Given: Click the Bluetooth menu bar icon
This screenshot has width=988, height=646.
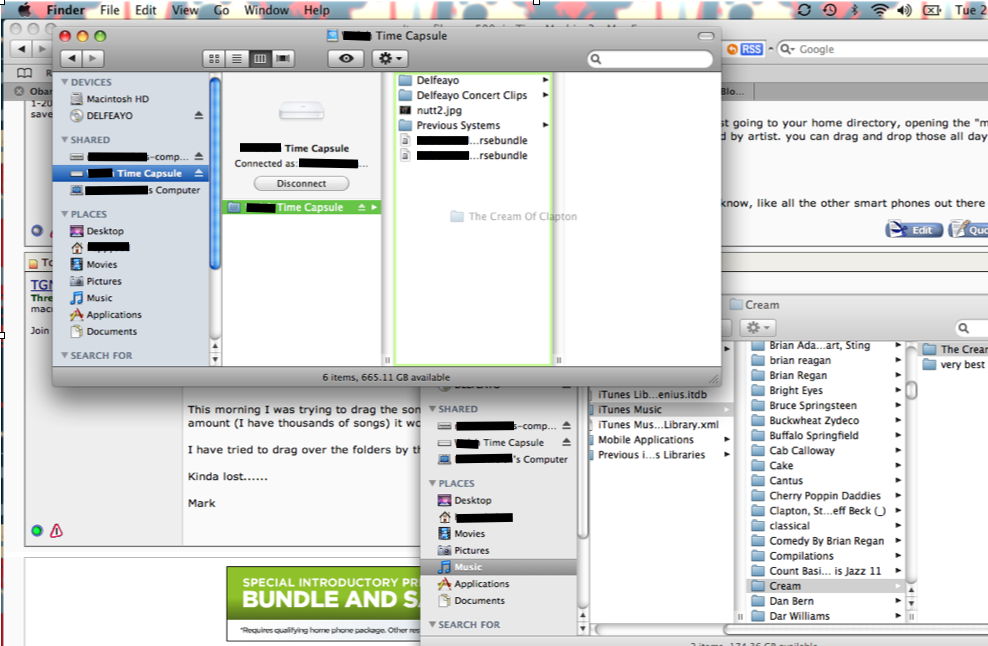Looking at the screenshot, I should click(855, 10).
